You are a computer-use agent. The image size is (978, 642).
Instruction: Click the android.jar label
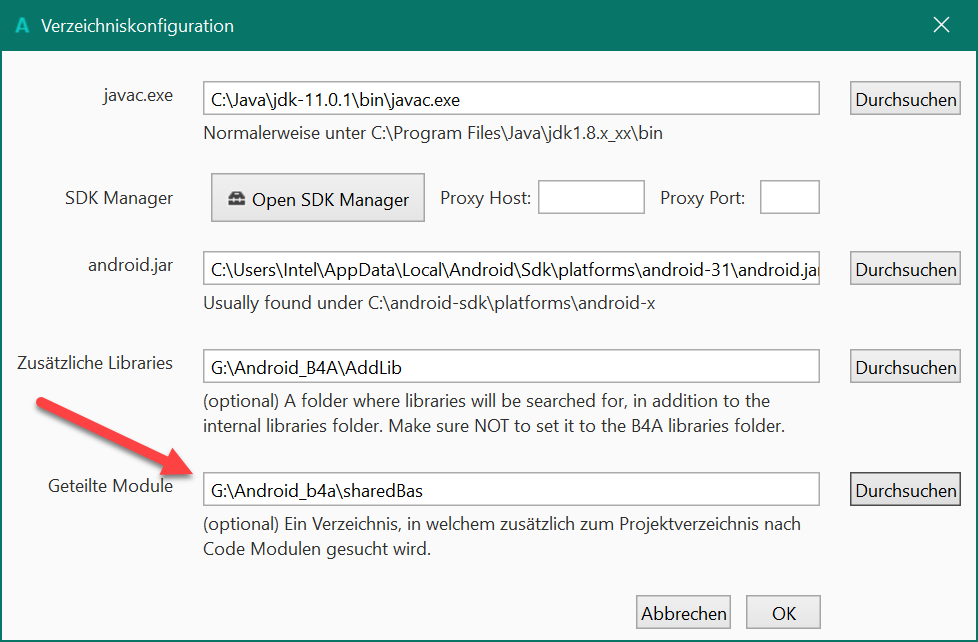point(130,265)
